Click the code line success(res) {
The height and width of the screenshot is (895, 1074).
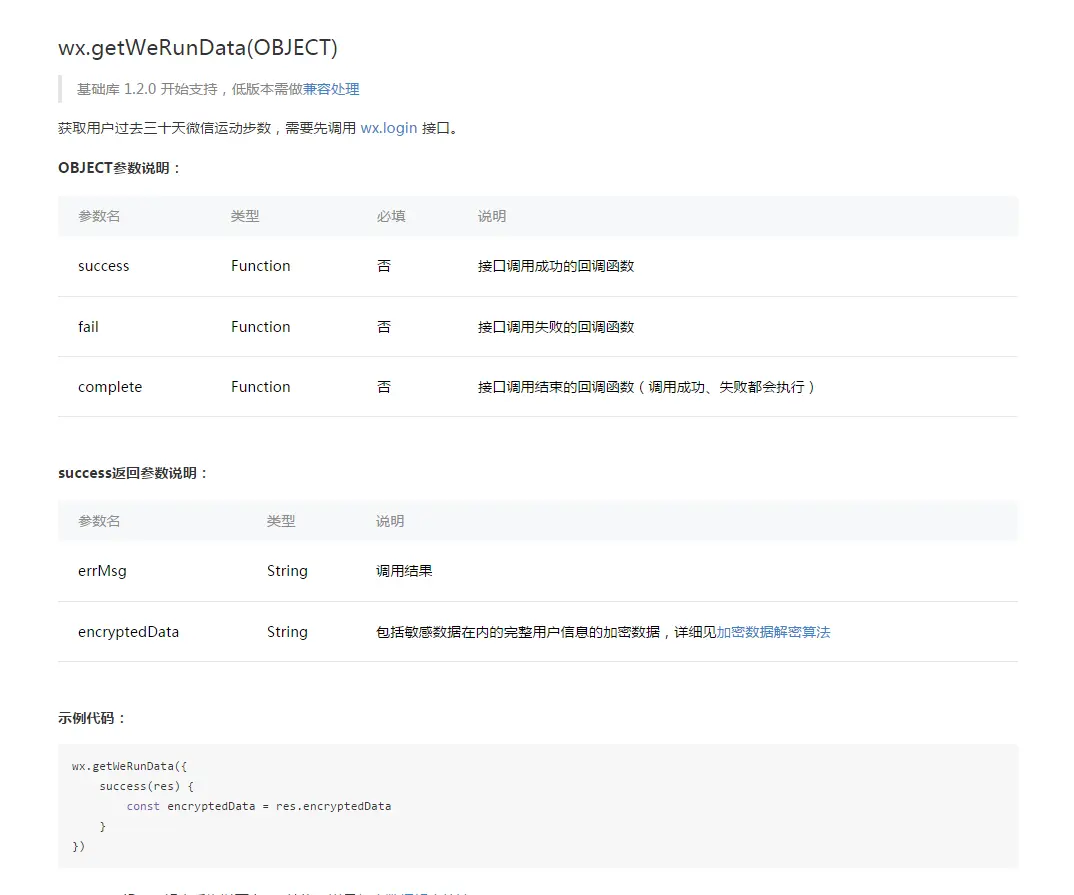[x=147, y=786]
